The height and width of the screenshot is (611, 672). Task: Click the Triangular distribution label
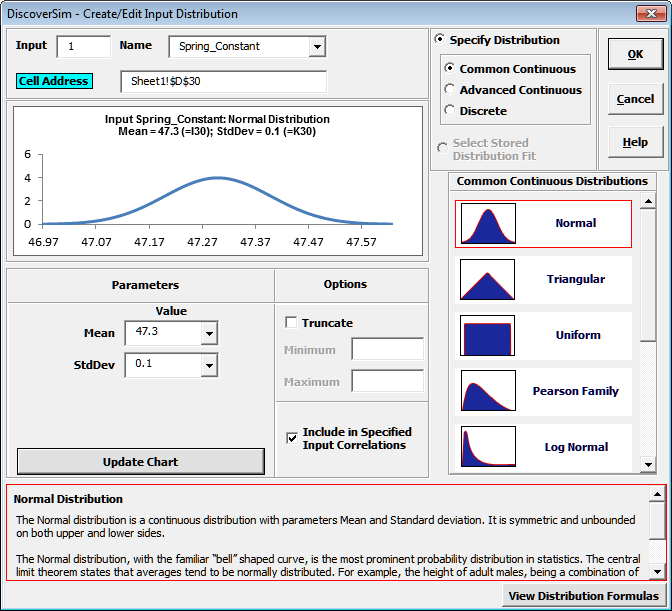576,279
